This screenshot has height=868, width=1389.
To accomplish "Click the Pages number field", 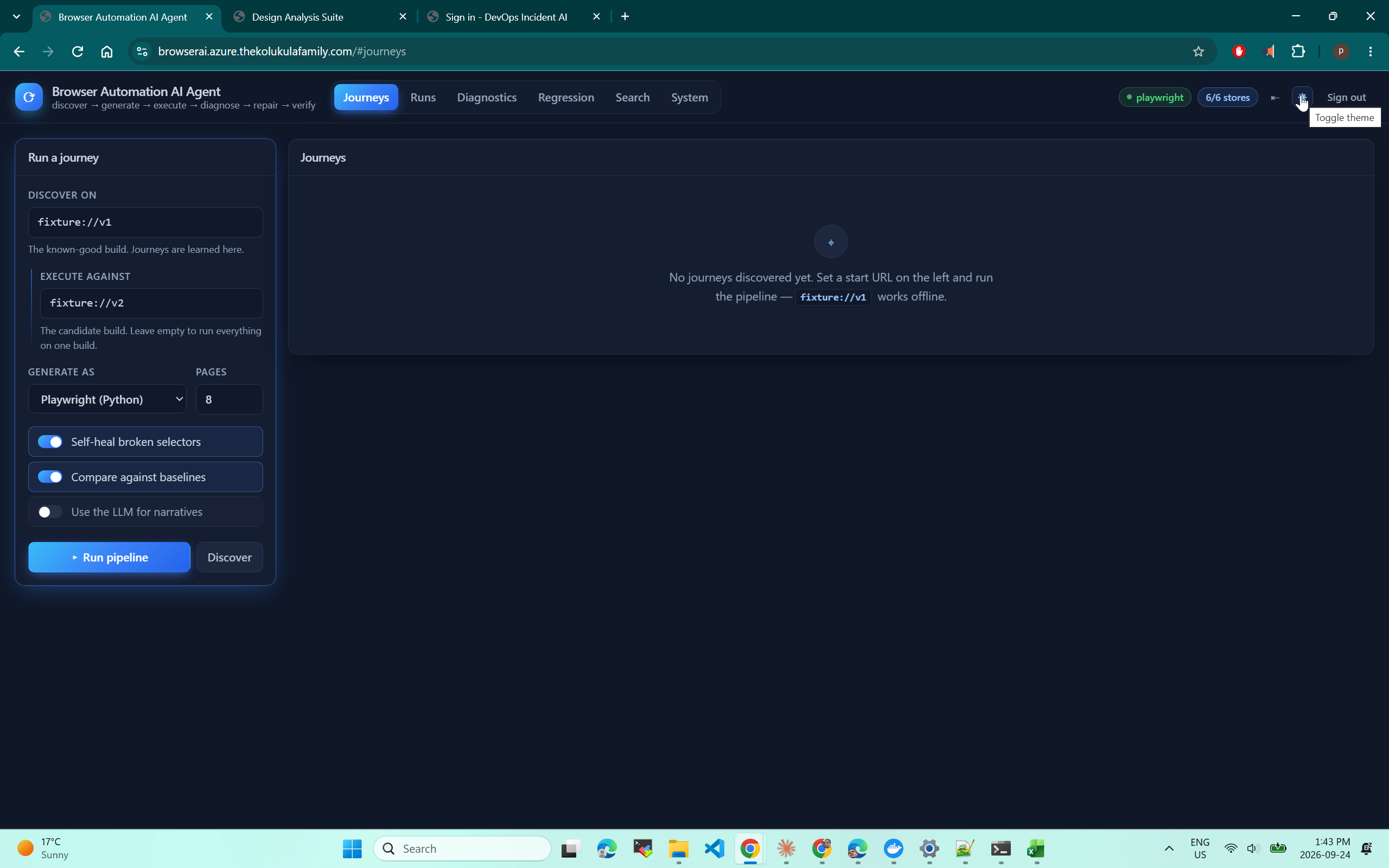I will tap(229, 399).
